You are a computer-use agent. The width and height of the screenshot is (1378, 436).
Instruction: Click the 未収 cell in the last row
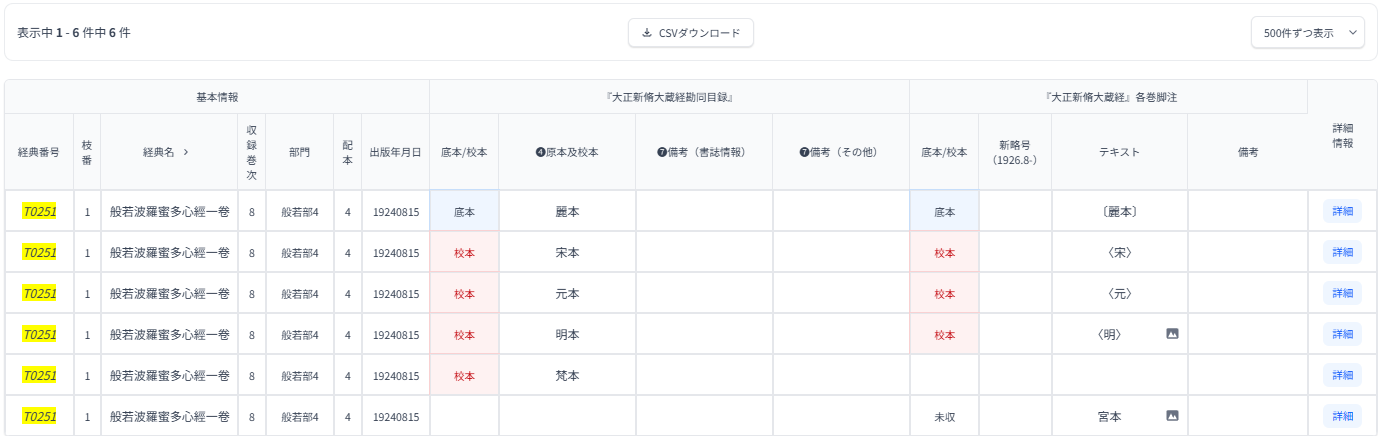[x=943, y=416]
